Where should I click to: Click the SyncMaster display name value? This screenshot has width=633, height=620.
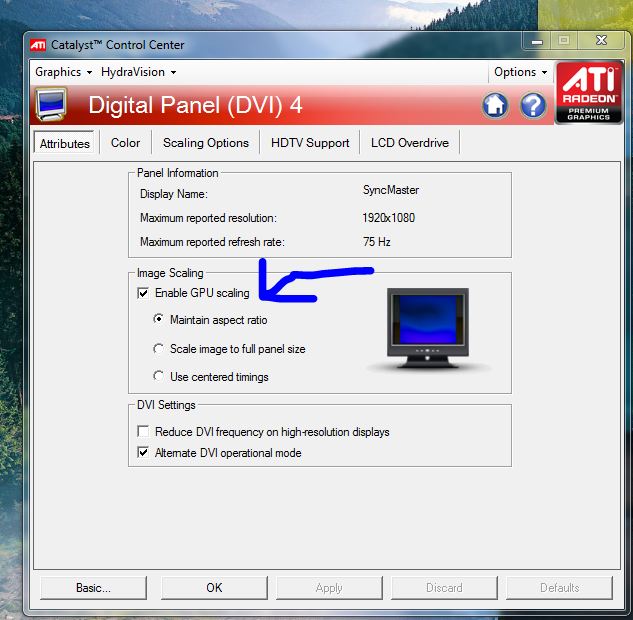pyautogui.click(x=390, y=190)
